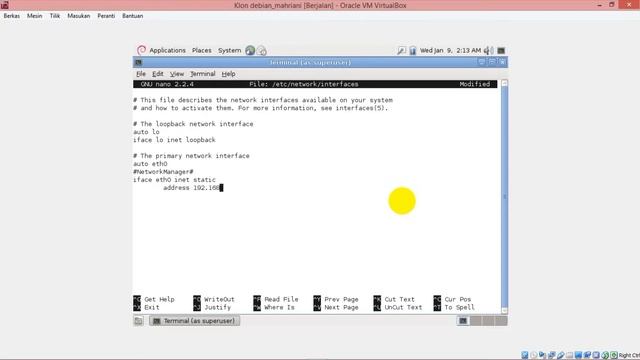Screen dimensions: 640x360
Task: Click the 'auto lo' line in nano
Action: (x=146, y=132)
